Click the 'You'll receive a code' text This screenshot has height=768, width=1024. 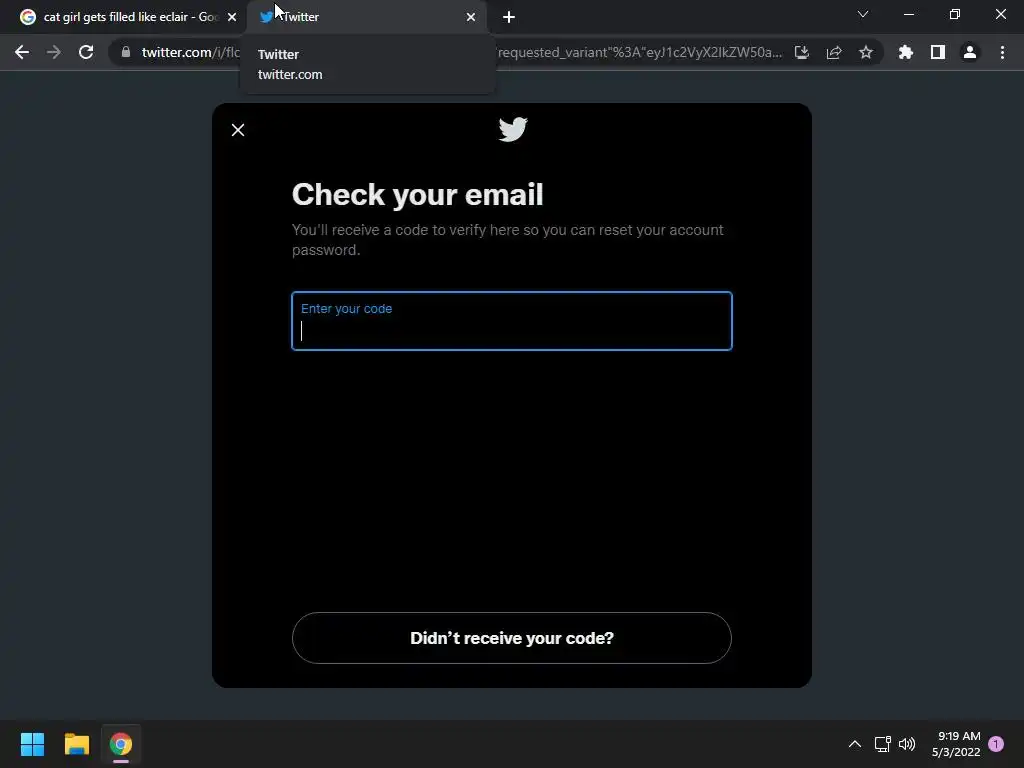click(x=507, y=240)
